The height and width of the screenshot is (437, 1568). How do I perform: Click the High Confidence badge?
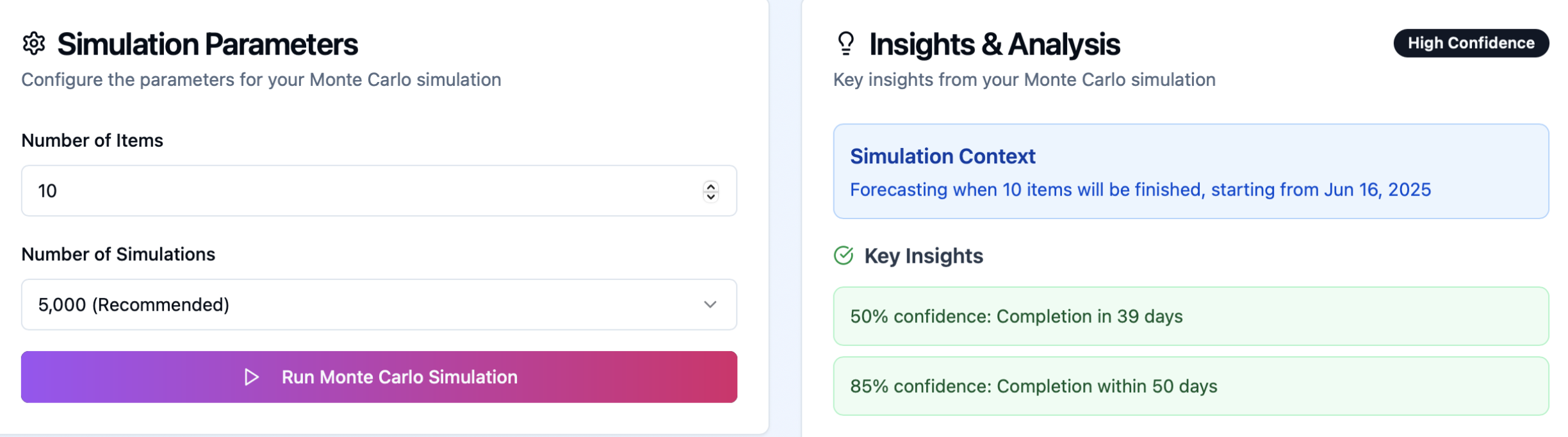(x=1471, y=43)
